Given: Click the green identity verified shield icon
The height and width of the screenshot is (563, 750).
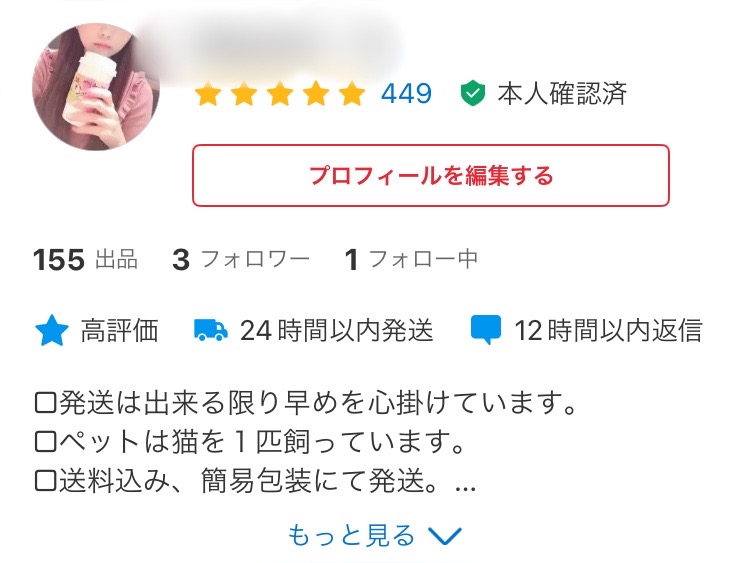Looking at the screenshot, I should 473,93.
